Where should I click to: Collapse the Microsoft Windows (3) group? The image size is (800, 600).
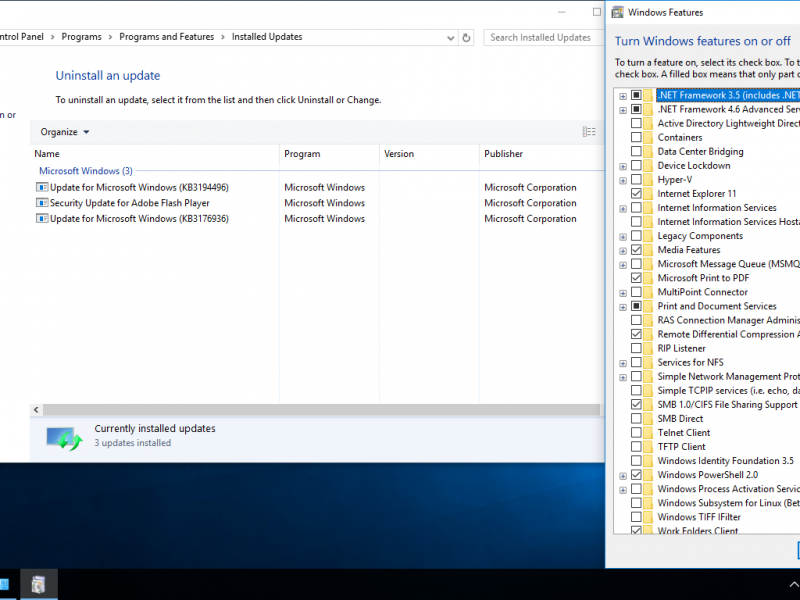(86, 171)
